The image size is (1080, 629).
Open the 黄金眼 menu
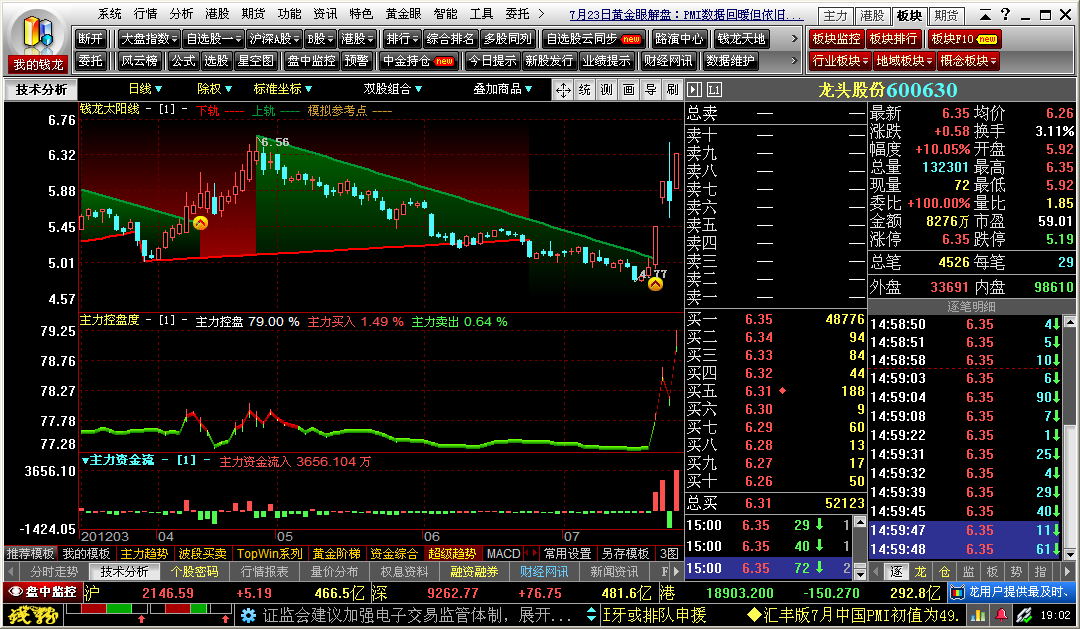403,15
